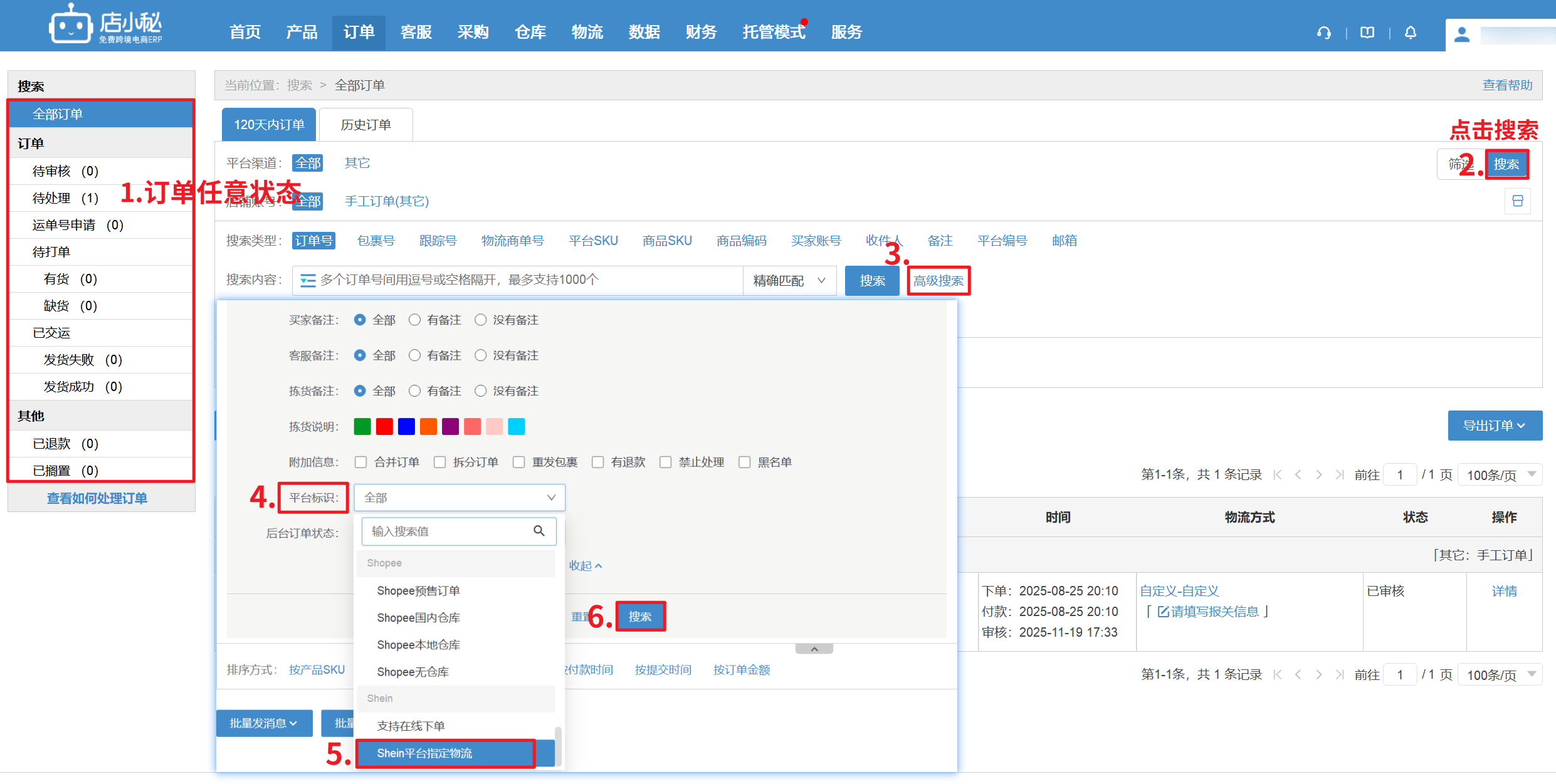This screenshot has height=784, width=1556.
Task: Click the magnifier icon in platform tag search
Action: point(539,531)
